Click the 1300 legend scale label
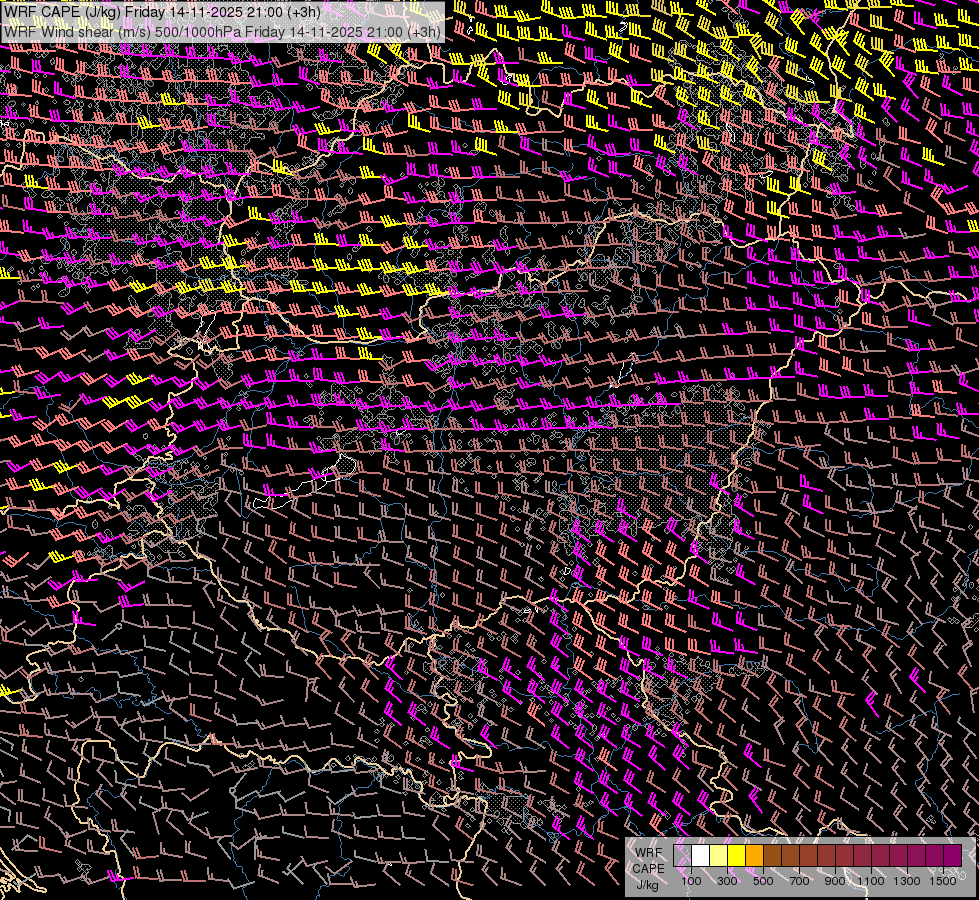Image resolution: width=979 pixels, height=900 pixels. (x=907, y=881)
